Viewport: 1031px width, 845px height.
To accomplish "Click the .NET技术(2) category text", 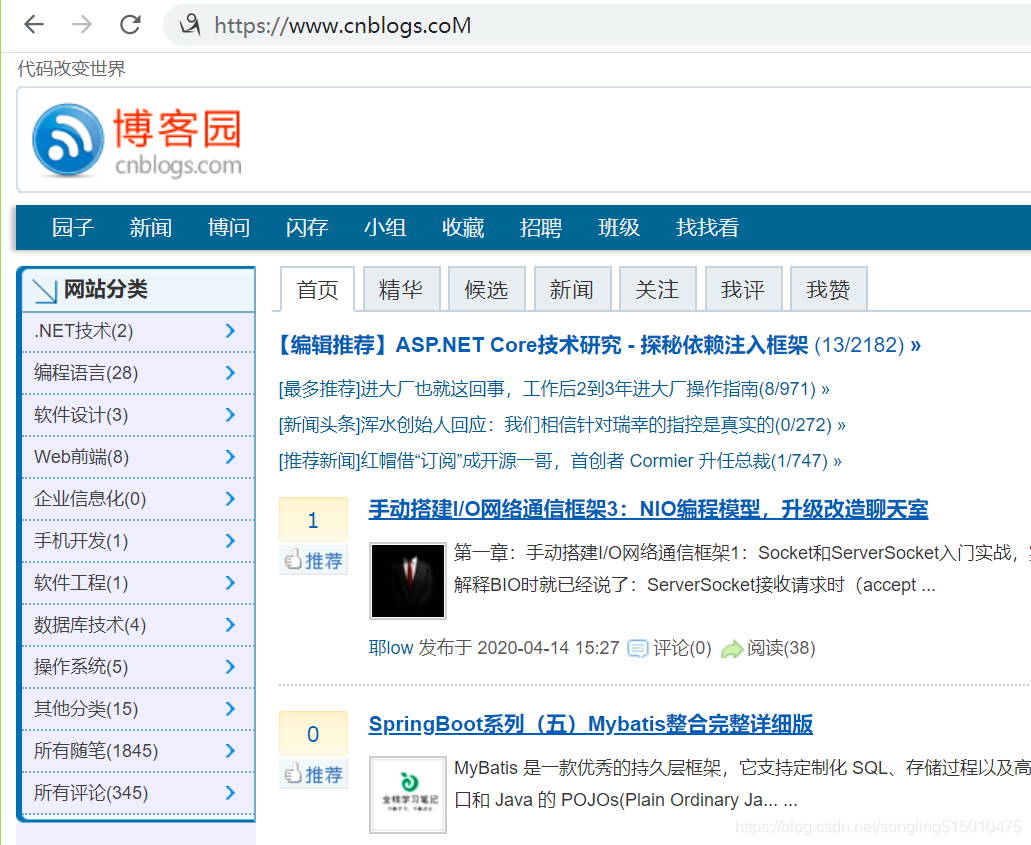I will [x=84, y=331].
